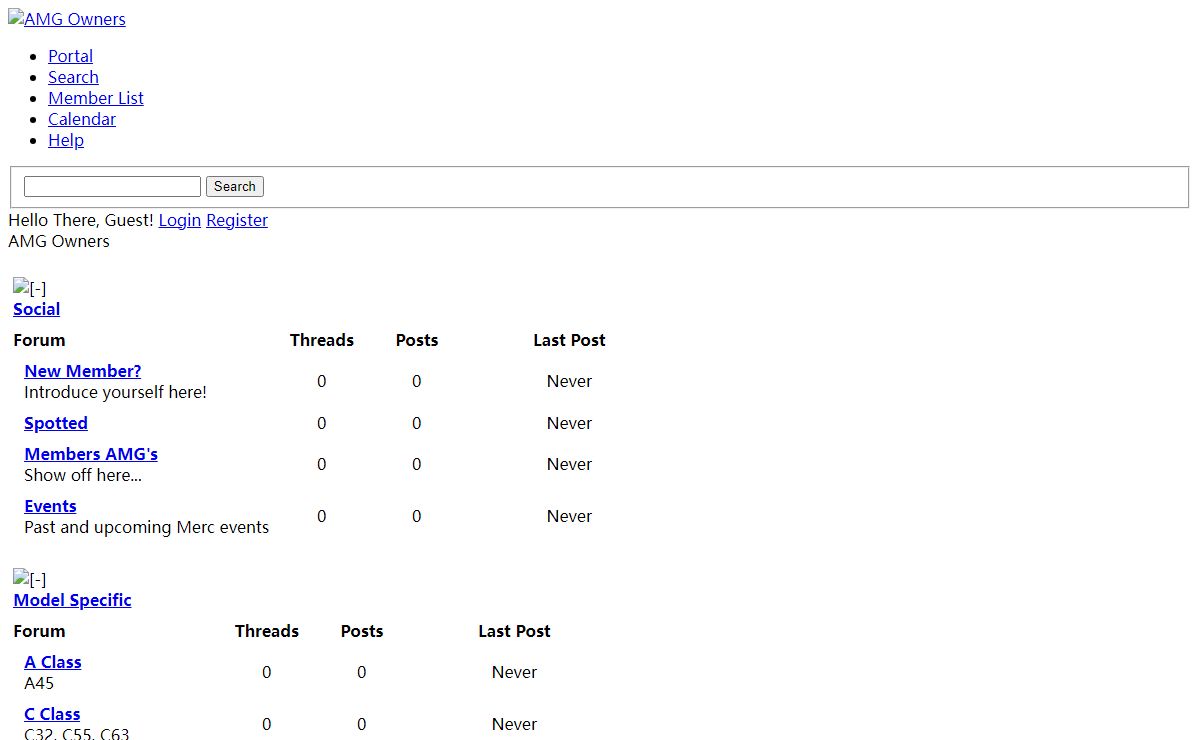Image resolution: width=1200 pixels, height=740 pixels.
Task: Click the Posts header in Model Specific table
Action: pos(362,631)
